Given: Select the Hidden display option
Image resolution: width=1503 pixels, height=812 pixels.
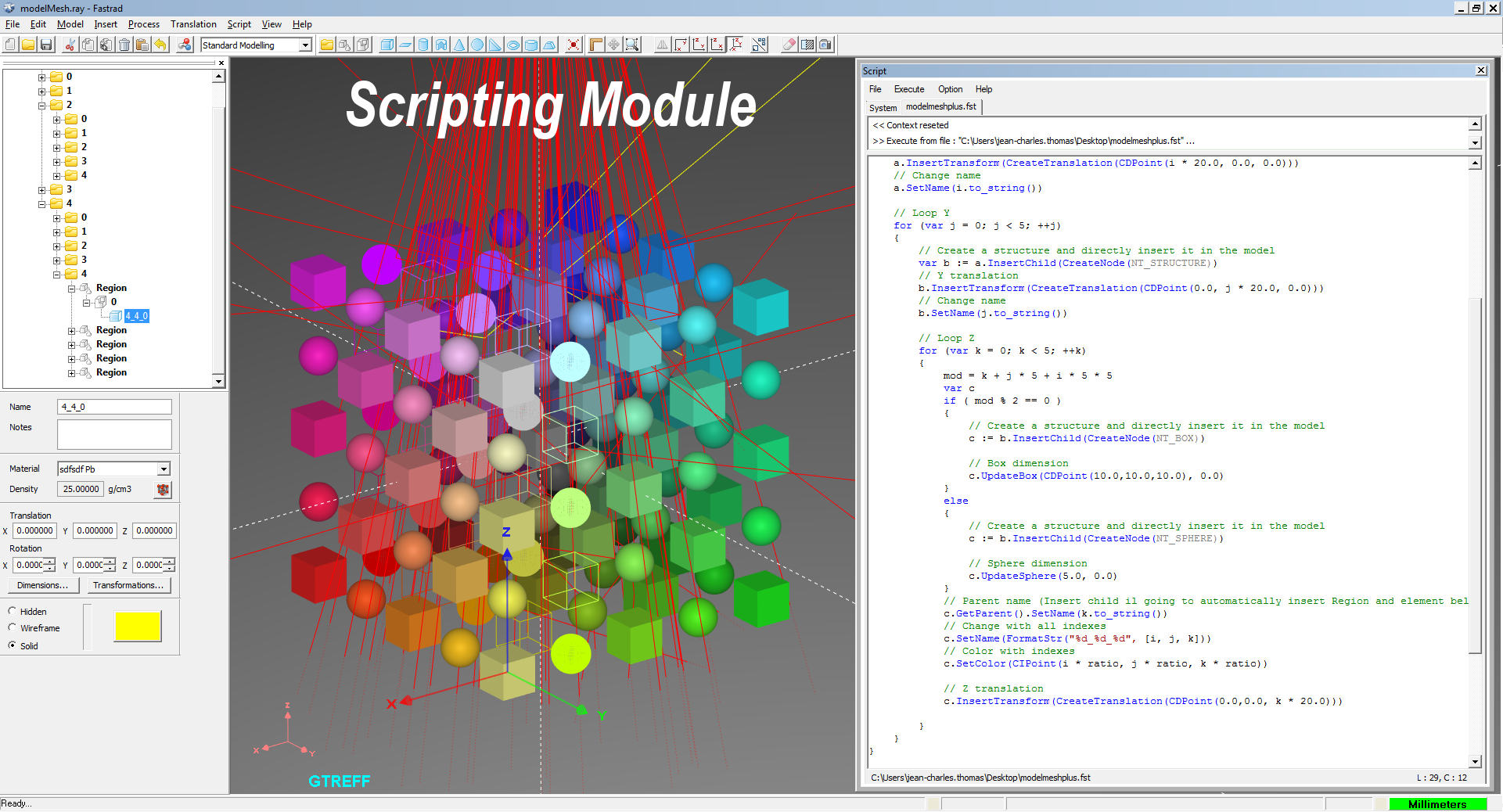Looking at the screenshot, I should (x=13, y=611).
